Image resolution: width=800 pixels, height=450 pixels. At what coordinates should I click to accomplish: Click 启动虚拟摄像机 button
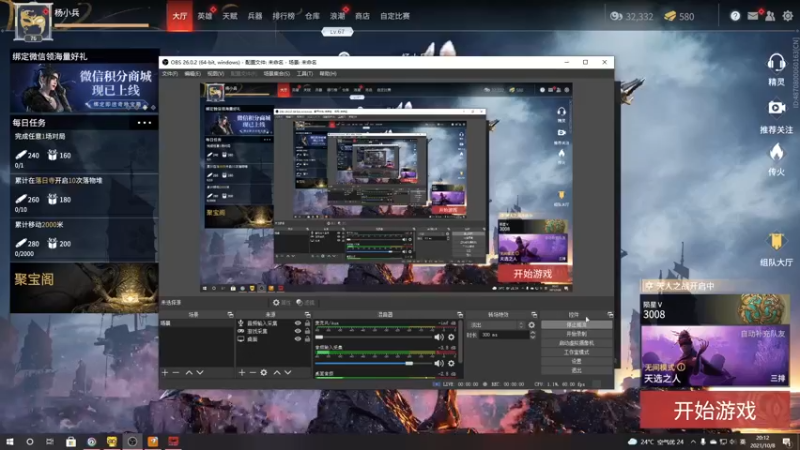click(577, 343)
